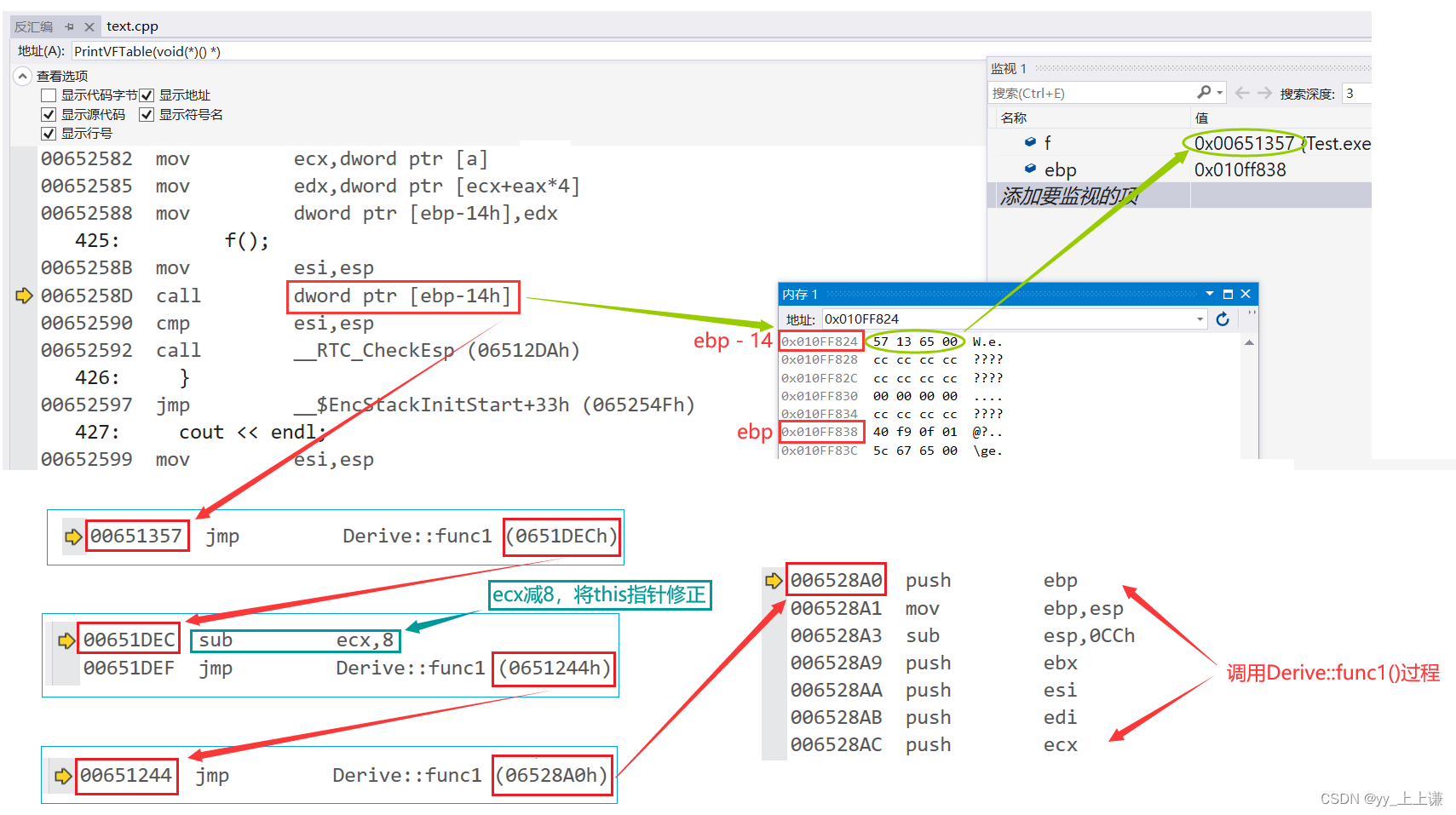Click the forward arrow in watch search

[x=1264, y=93]
